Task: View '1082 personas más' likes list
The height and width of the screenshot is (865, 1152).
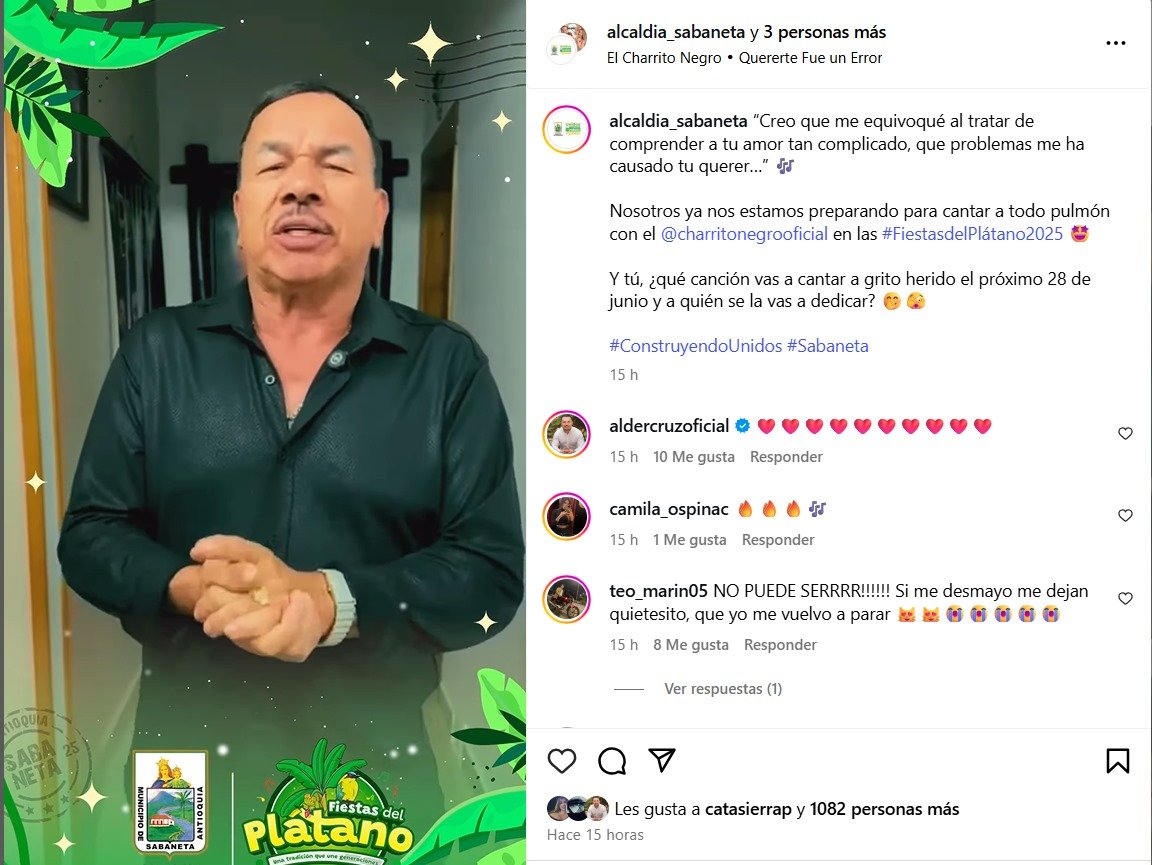Action: (x=885, y=809)
